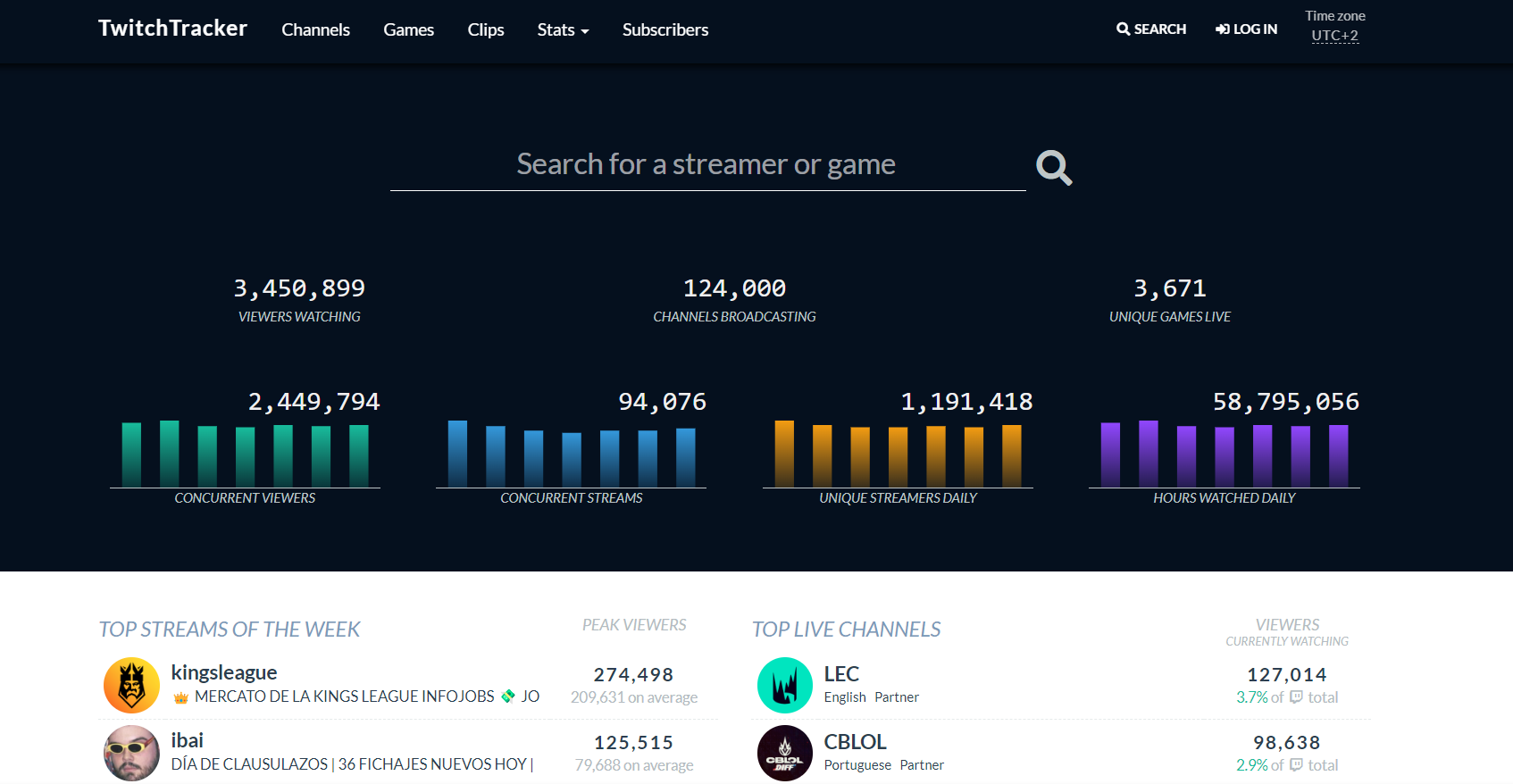Click the DÍA DE CLAUSULAZOS stream title
This screenshot has width=1513, height=784.
(352, 764)
